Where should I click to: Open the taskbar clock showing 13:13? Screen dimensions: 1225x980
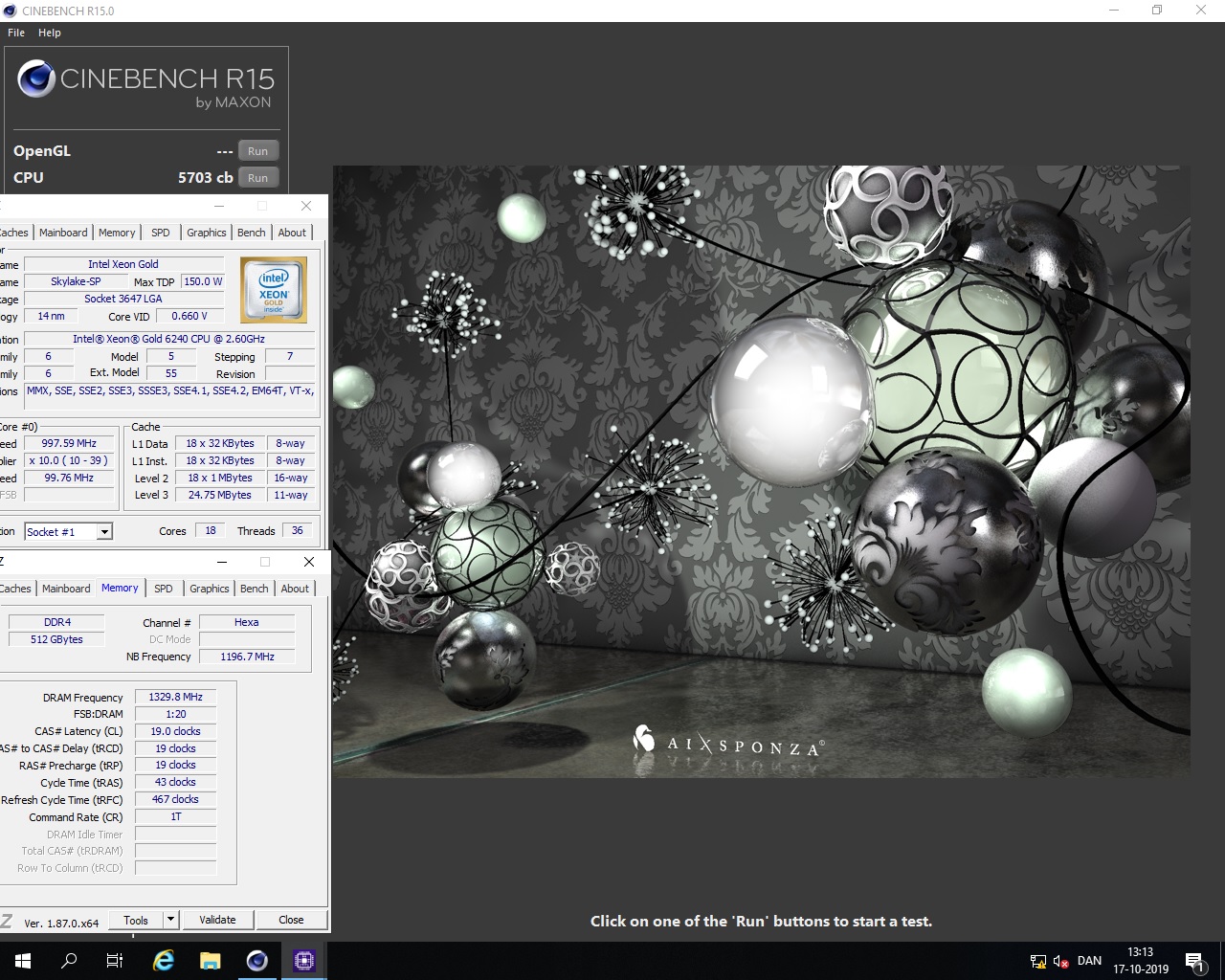[x=1141, y=961]
